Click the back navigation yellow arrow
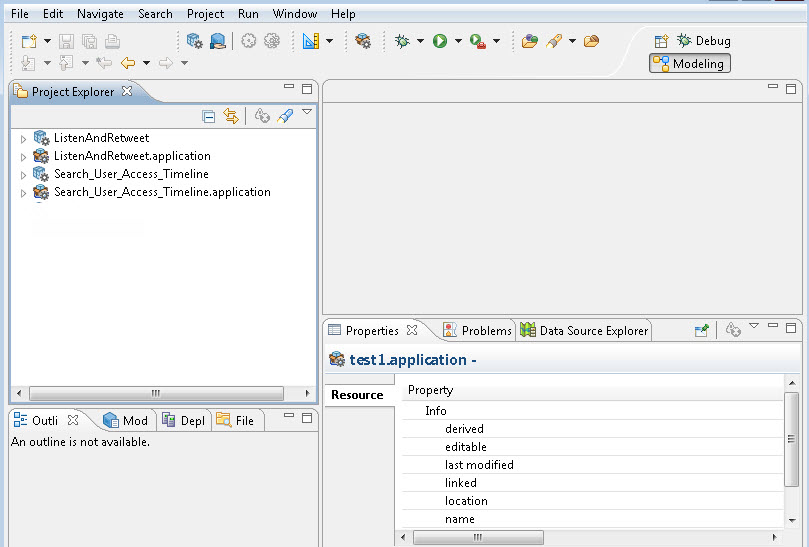 (127, 63)
